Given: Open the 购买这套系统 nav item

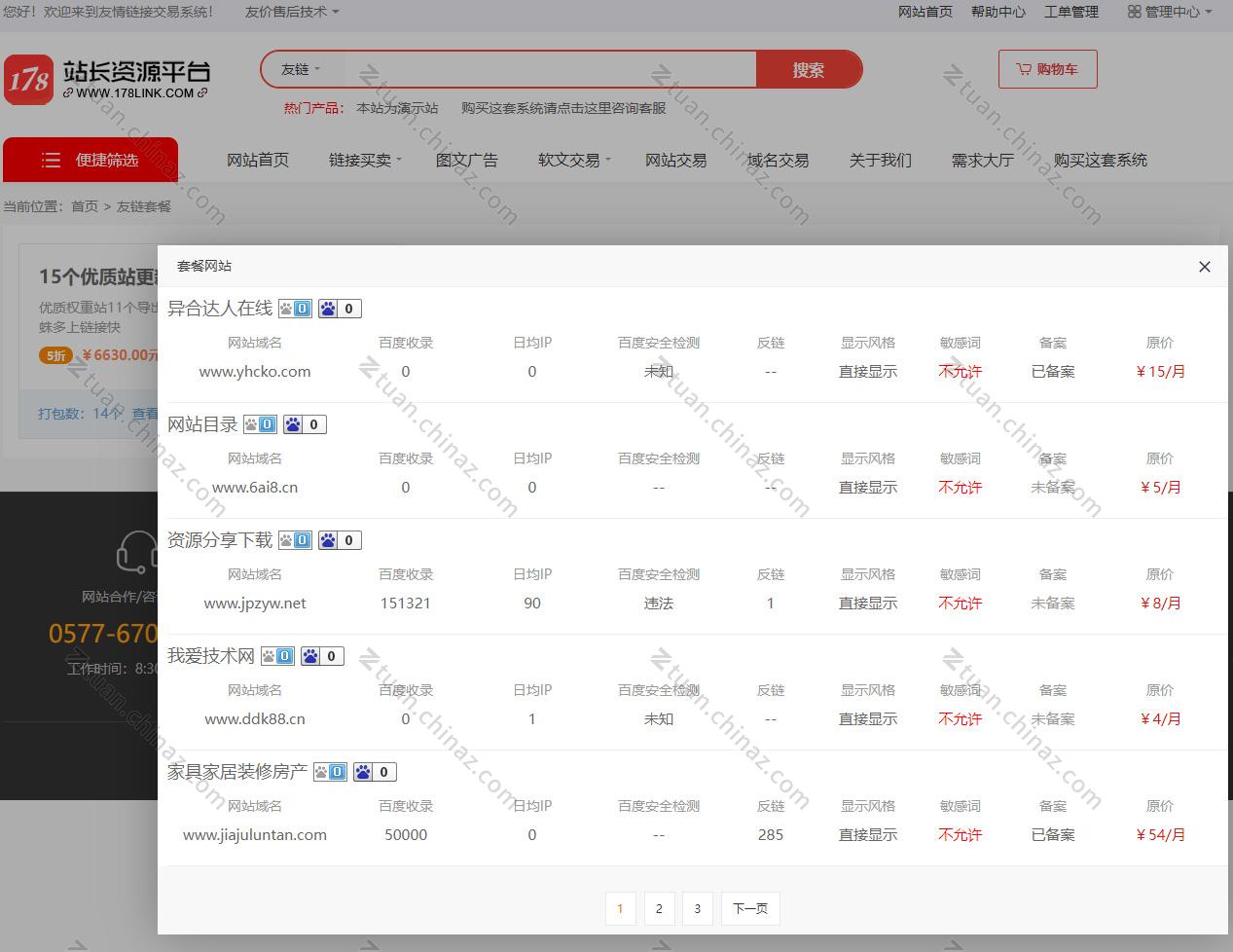Looking at the screenshot, I should [1101, 161].
